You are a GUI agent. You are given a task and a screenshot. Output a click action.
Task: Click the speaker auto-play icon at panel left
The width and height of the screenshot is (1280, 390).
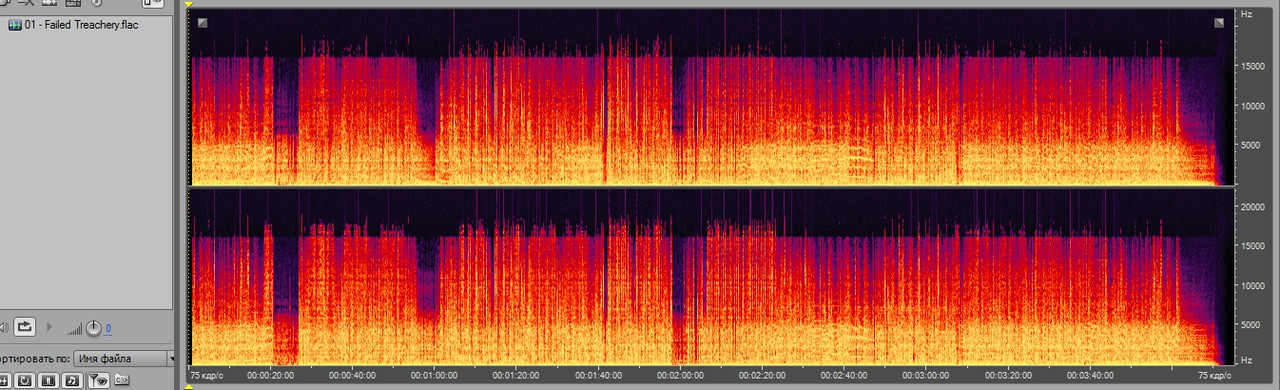point(4,327)
